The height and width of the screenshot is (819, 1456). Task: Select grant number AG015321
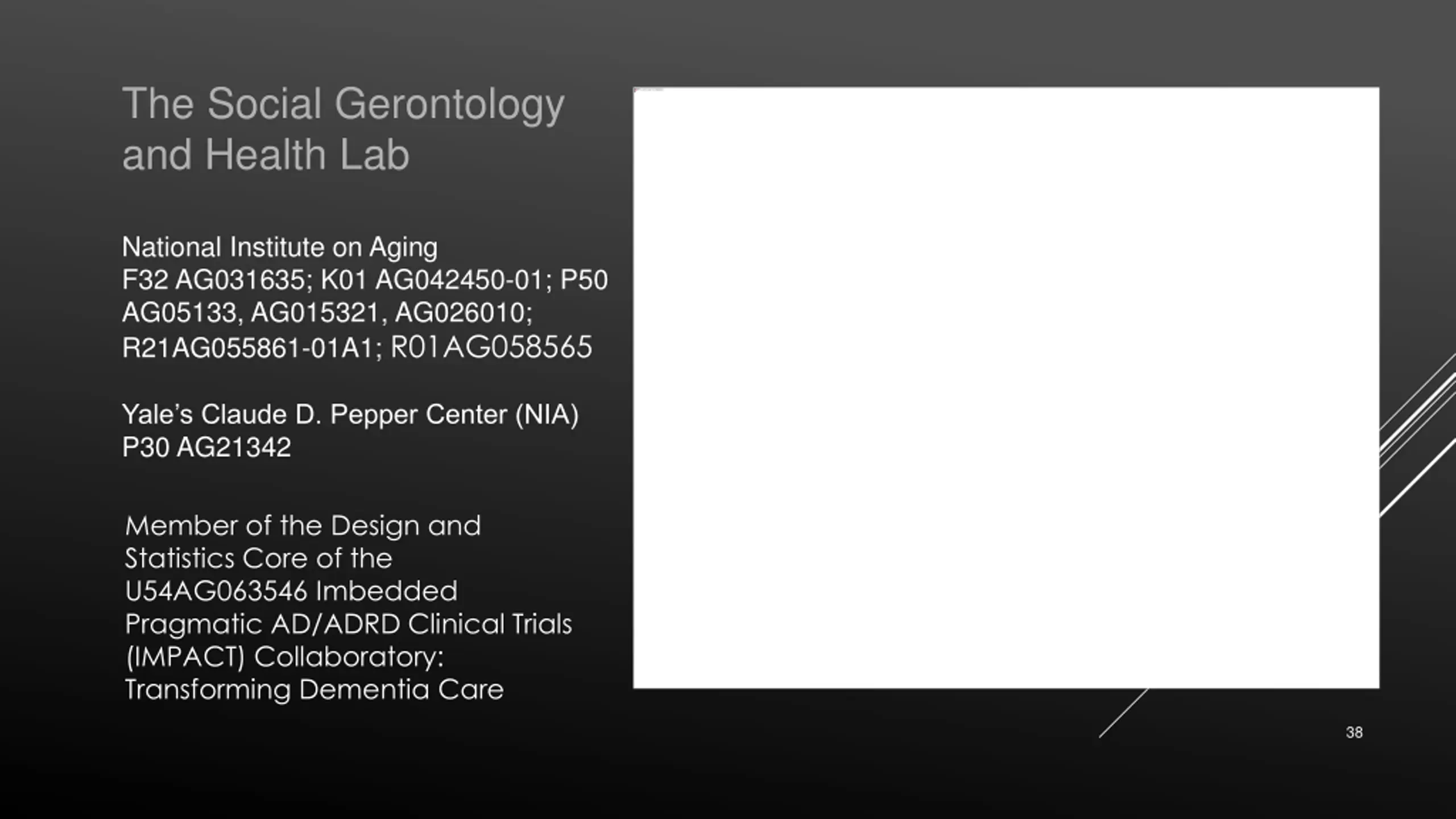(x=315, y=313)
